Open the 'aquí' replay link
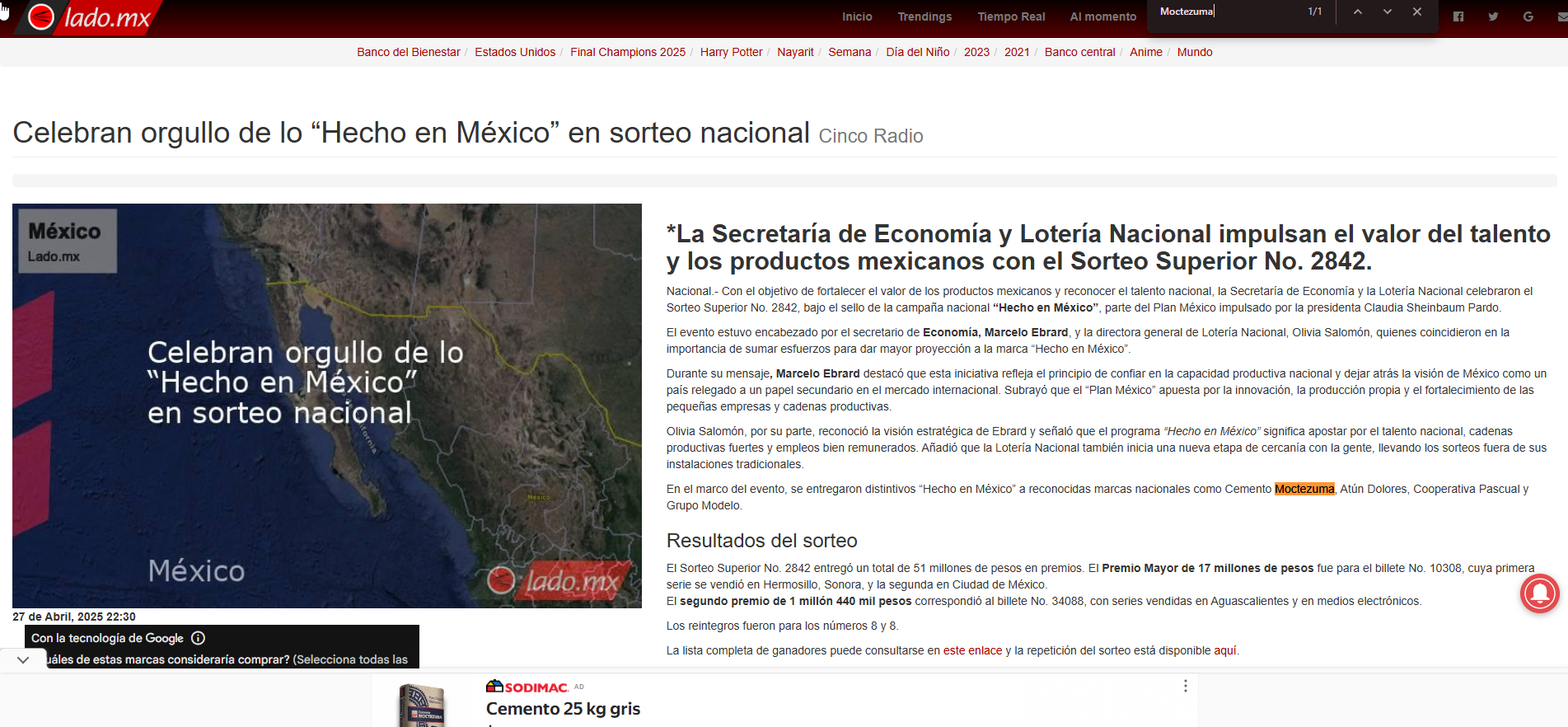Viewport: 1568px width, 727px height. coord(1224,650)
